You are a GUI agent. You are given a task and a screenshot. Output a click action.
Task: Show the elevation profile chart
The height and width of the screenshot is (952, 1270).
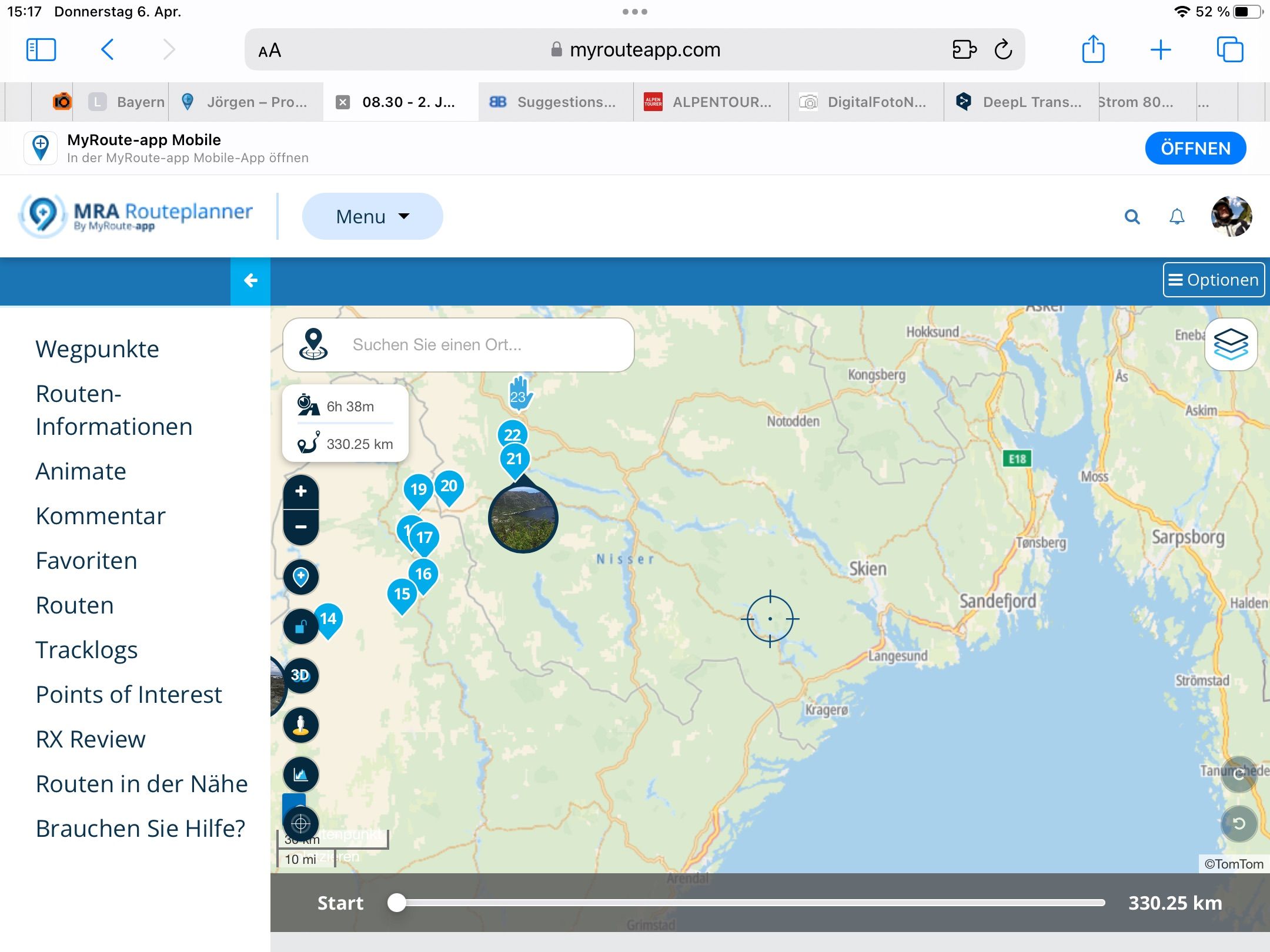(301, 775)
